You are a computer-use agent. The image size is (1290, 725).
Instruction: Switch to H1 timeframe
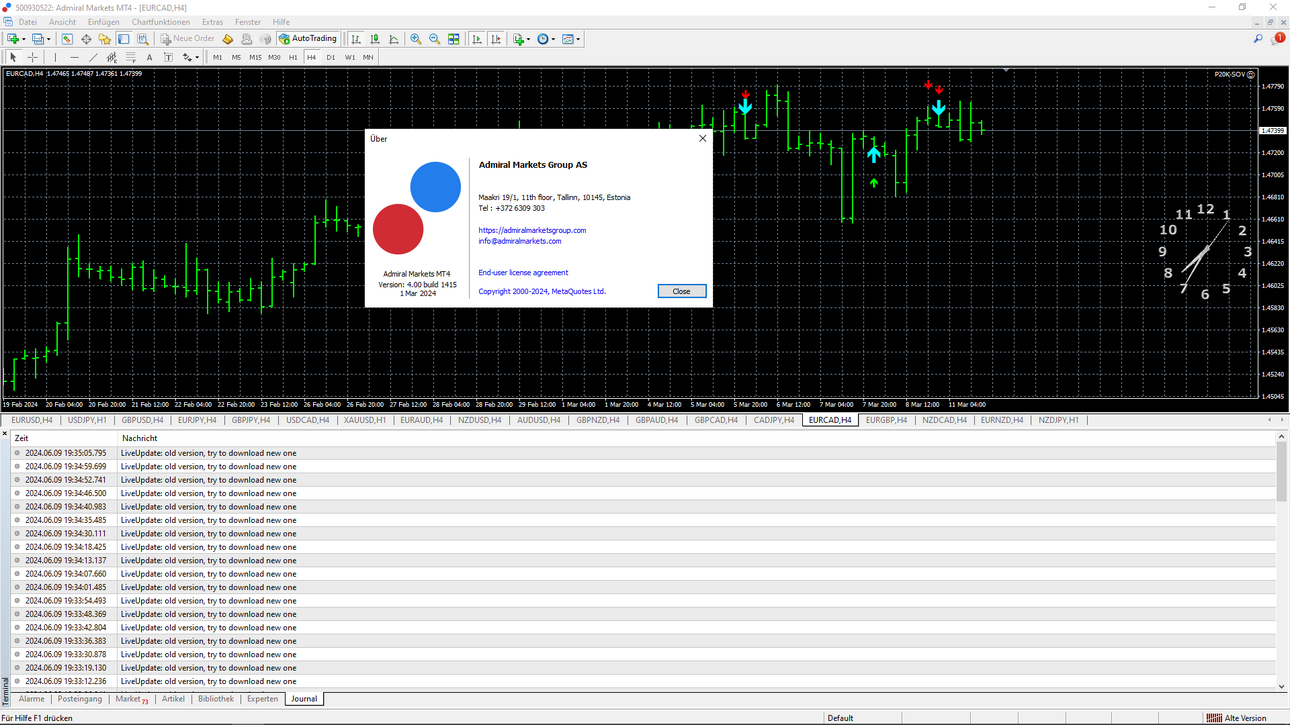[293, 57]
